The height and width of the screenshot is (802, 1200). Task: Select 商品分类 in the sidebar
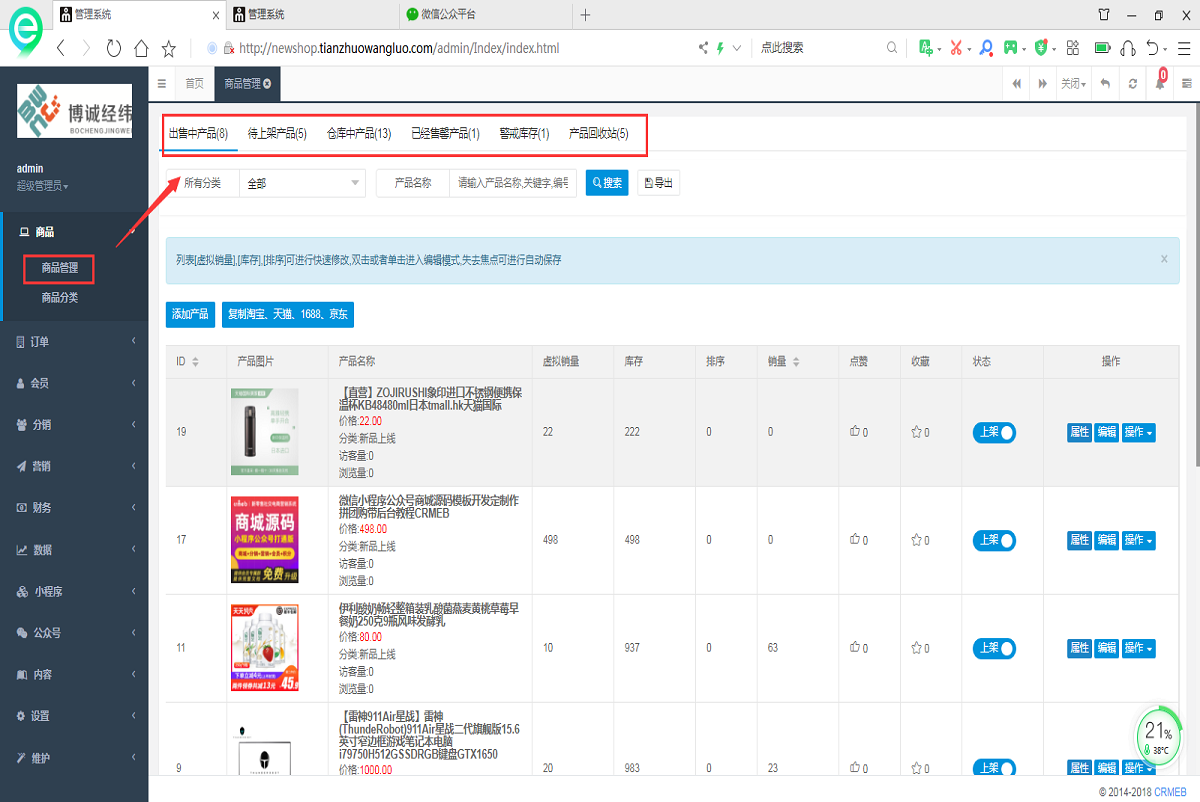tap(59, 297)
